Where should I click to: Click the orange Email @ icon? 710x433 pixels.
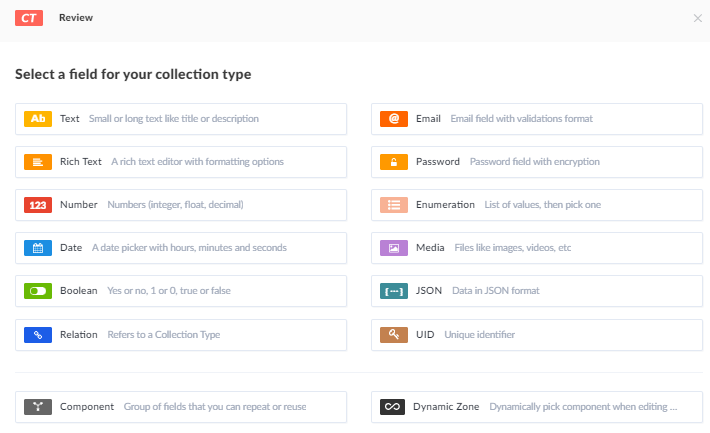[394, 119]
